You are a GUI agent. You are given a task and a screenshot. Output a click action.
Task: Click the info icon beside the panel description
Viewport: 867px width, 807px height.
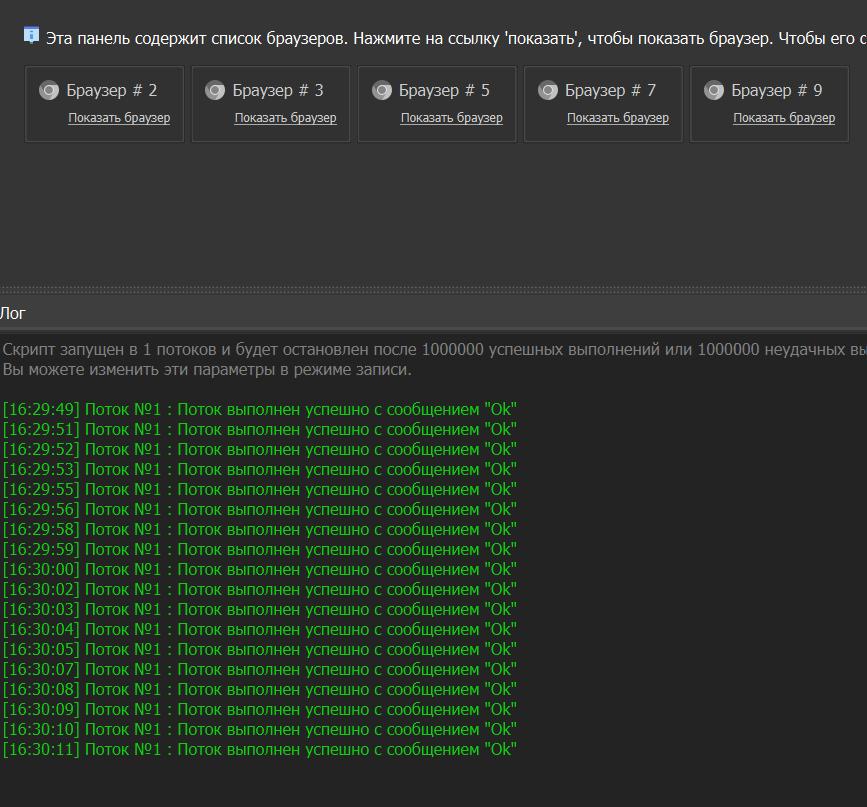point(31,35)
